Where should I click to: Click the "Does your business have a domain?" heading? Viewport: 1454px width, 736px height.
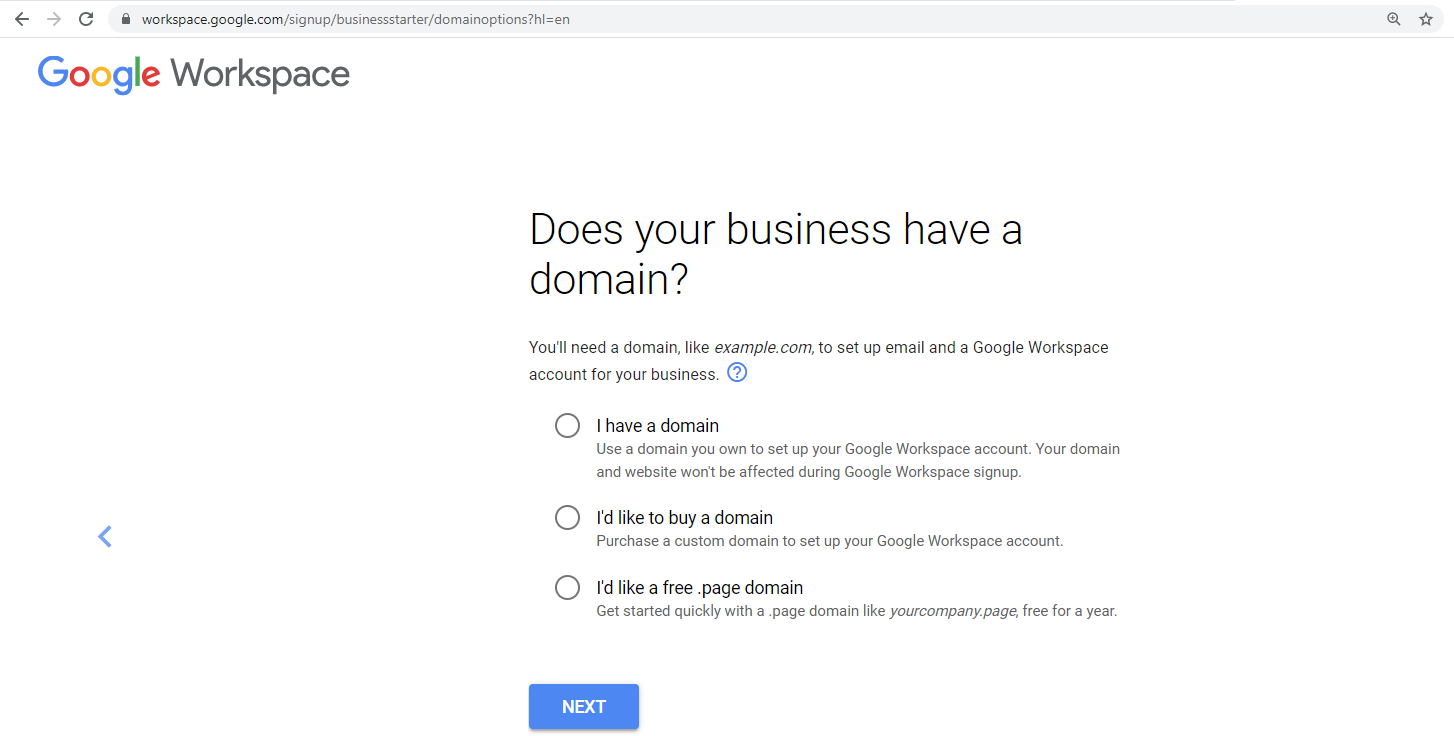[x=776, y=255]
